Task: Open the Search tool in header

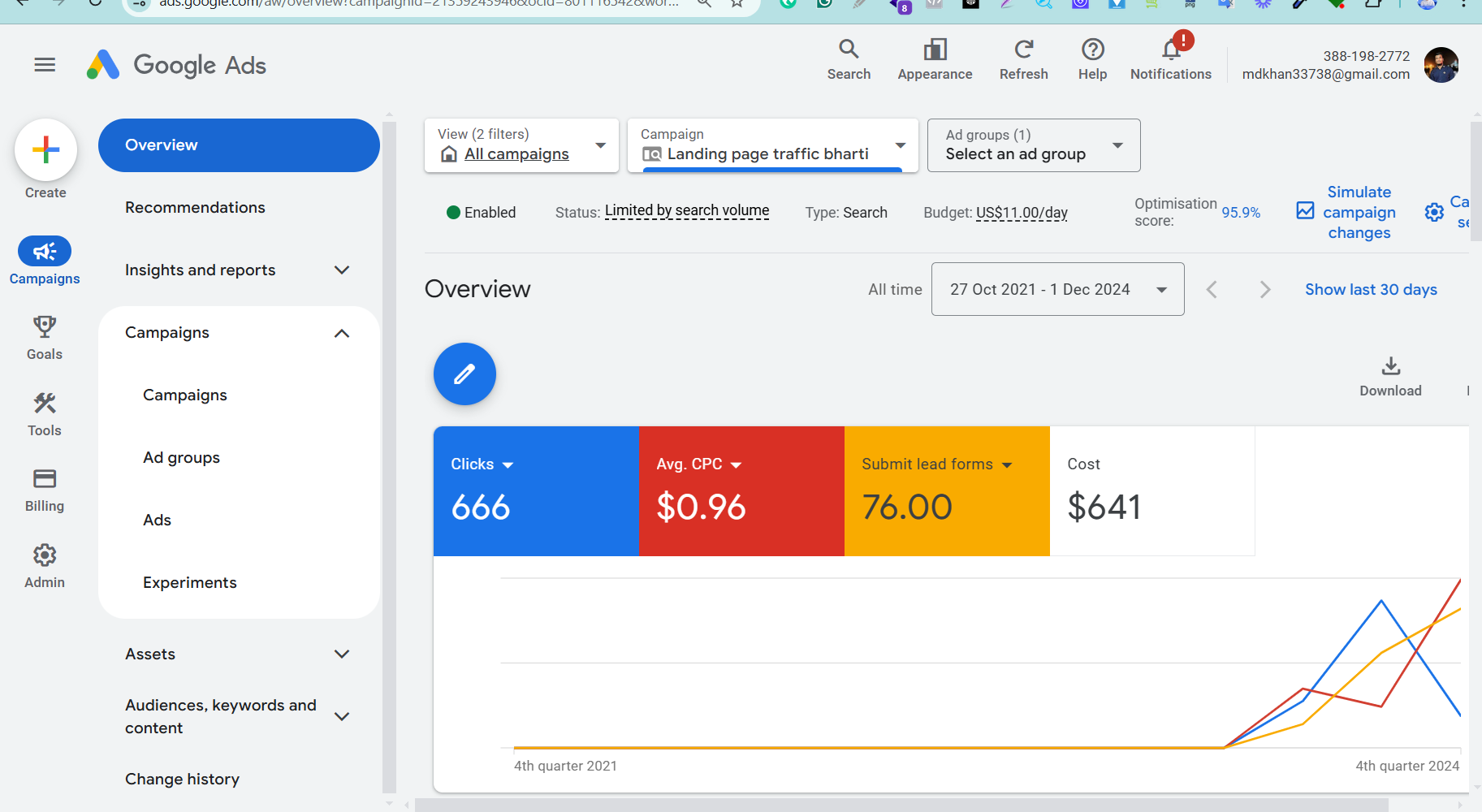Action: tap(849, 59)
